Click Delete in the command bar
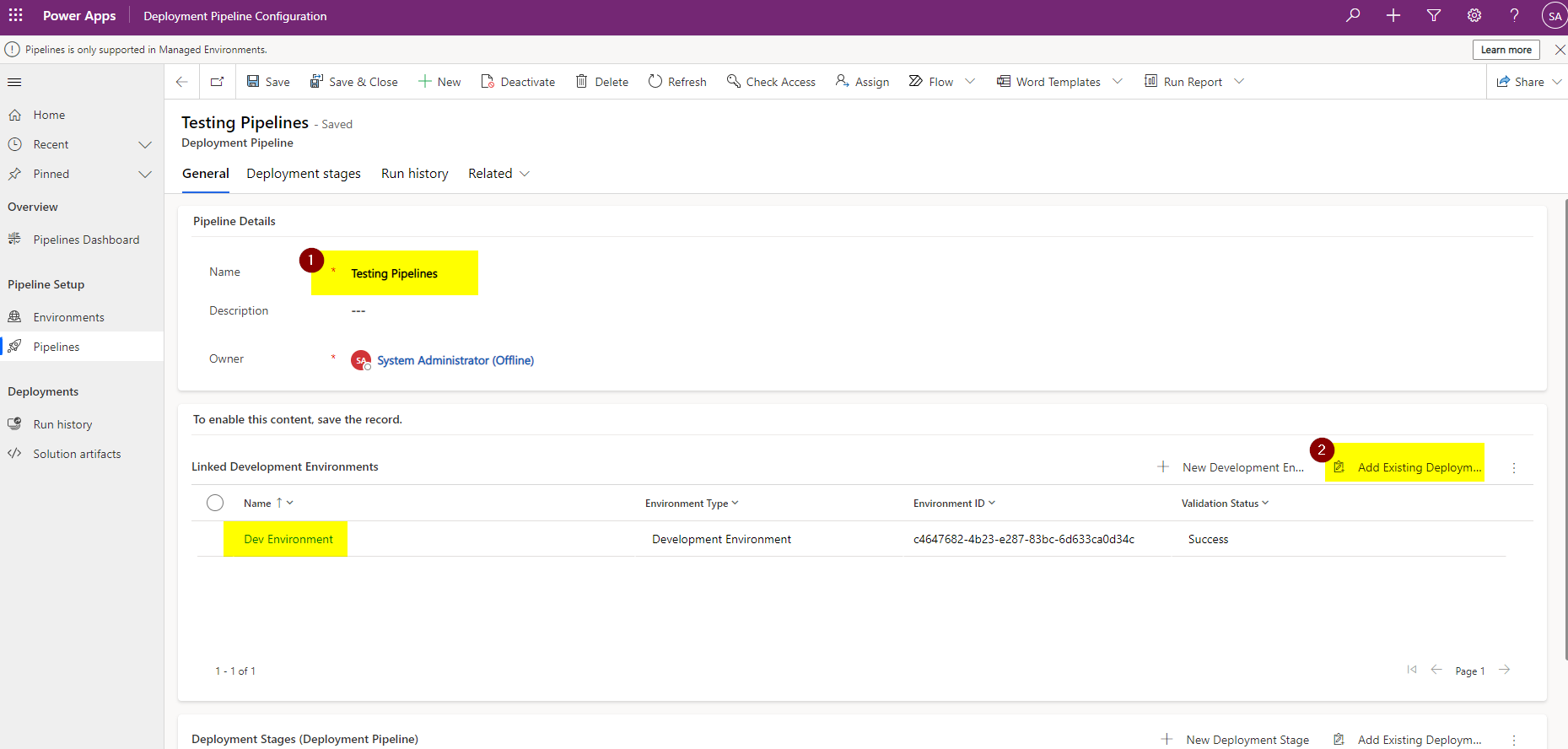The width and height of the screenshot is (1568, 749). (x=602, y=82)
